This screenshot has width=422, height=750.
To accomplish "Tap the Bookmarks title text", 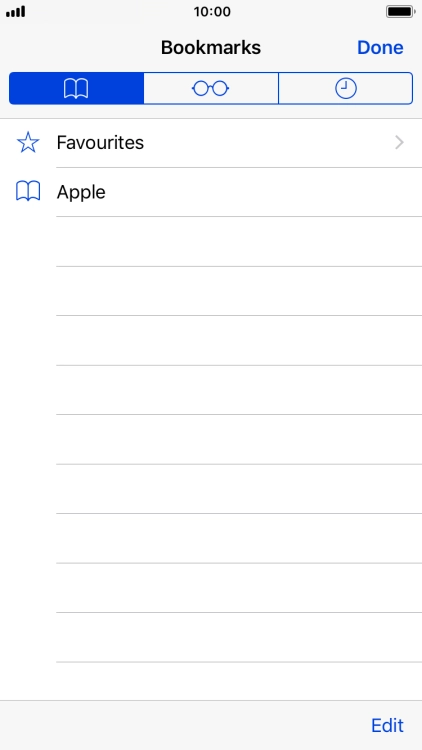I will coord(211,47).
